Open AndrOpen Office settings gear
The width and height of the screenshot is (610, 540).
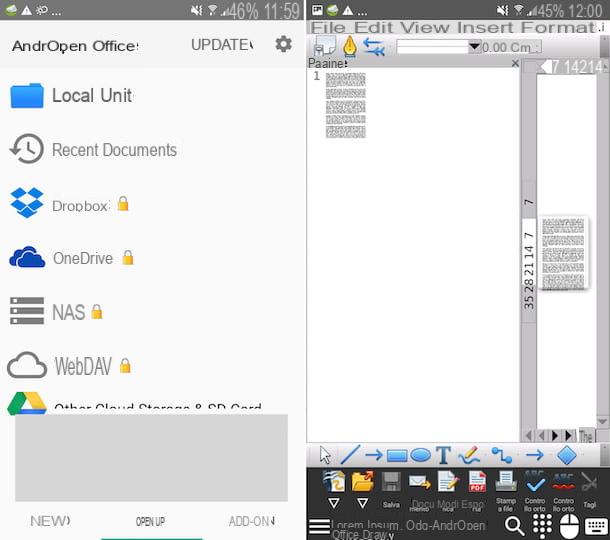[x=283, y=44]
